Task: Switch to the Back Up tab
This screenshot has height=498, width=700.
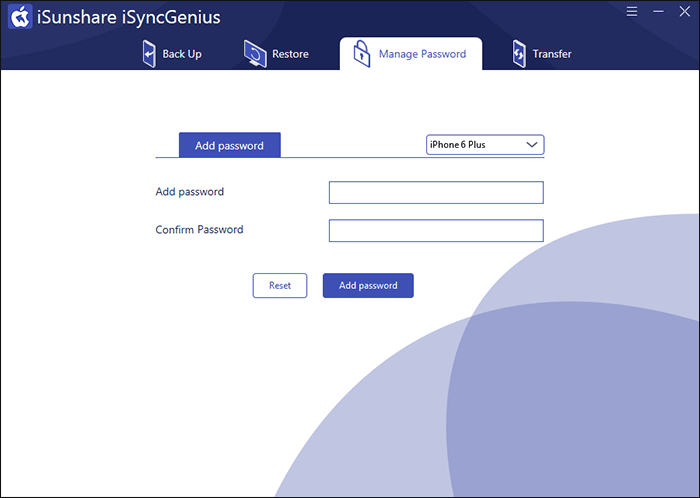Action: 172,54
